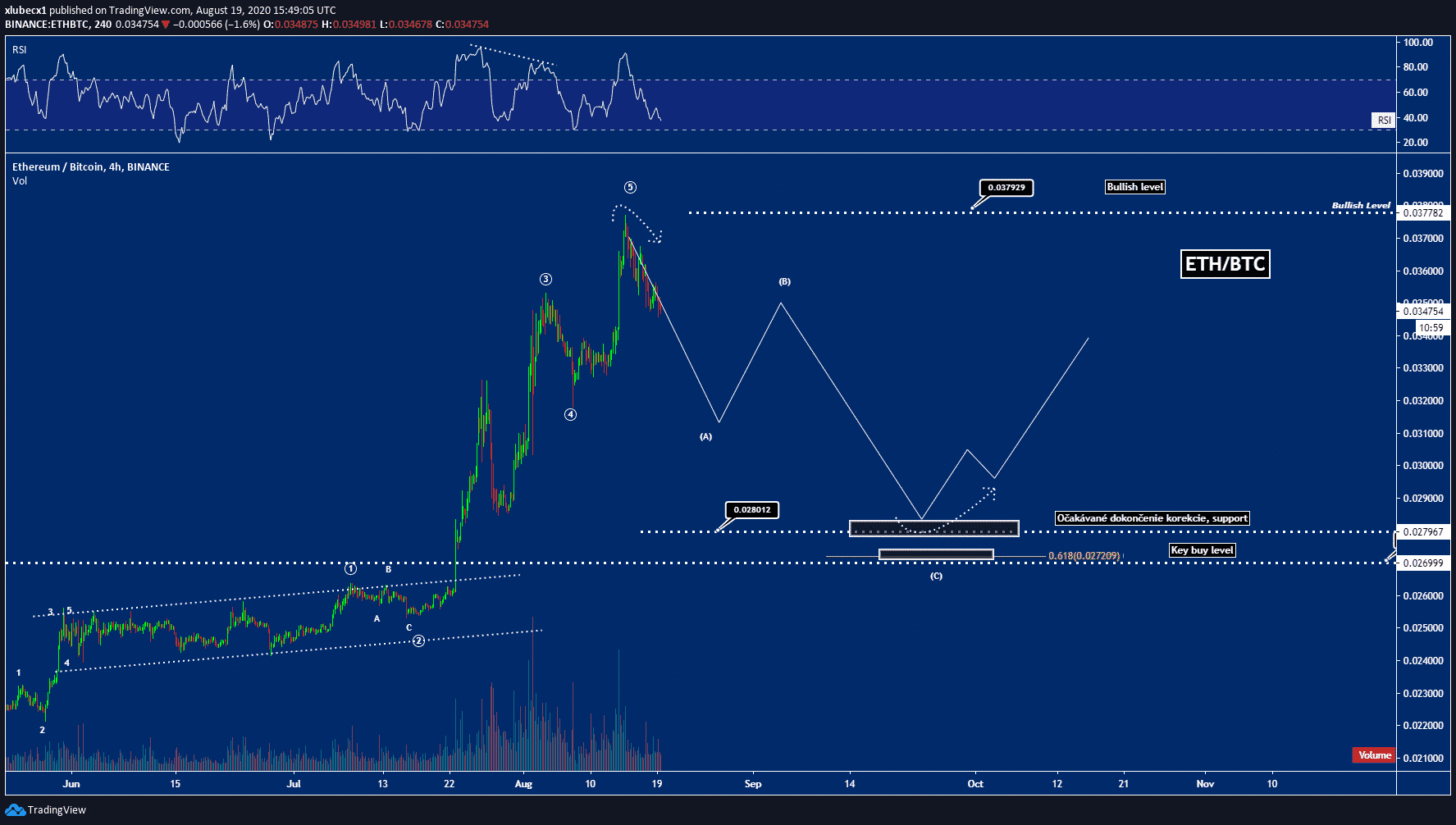Screen dimensions: 1456x825
Task: Click the 0.028012 price callout
Action: click(x=751, y=510)
